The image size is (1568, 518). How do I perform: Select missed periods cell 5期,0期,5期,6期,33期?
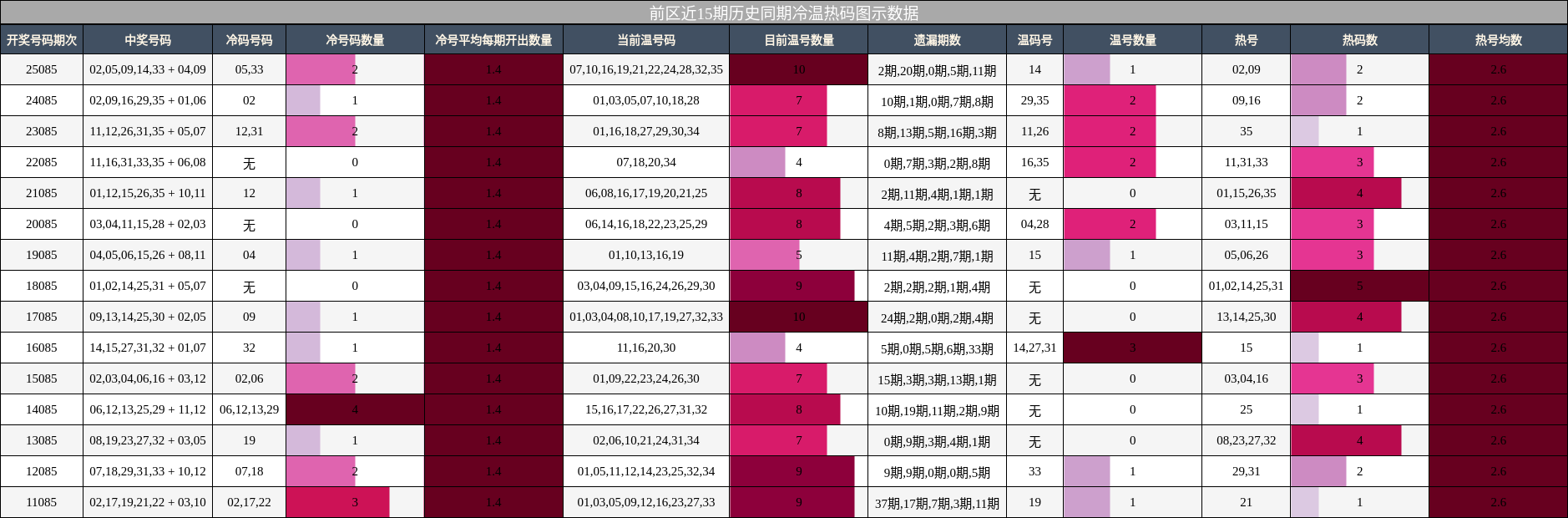937,348
